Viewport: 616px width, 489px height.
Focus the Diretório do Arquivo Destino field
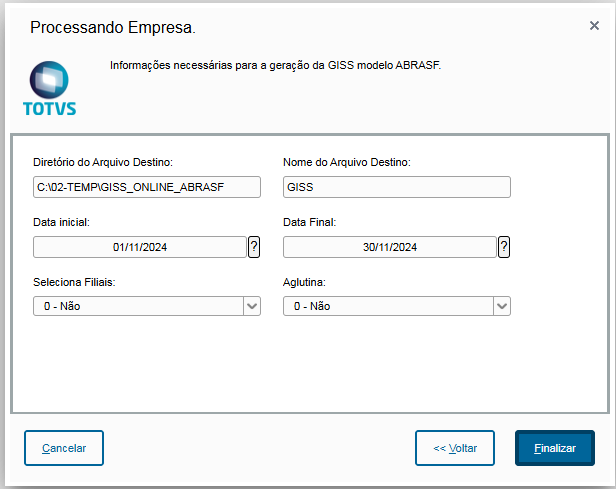[x=147, y=187]
